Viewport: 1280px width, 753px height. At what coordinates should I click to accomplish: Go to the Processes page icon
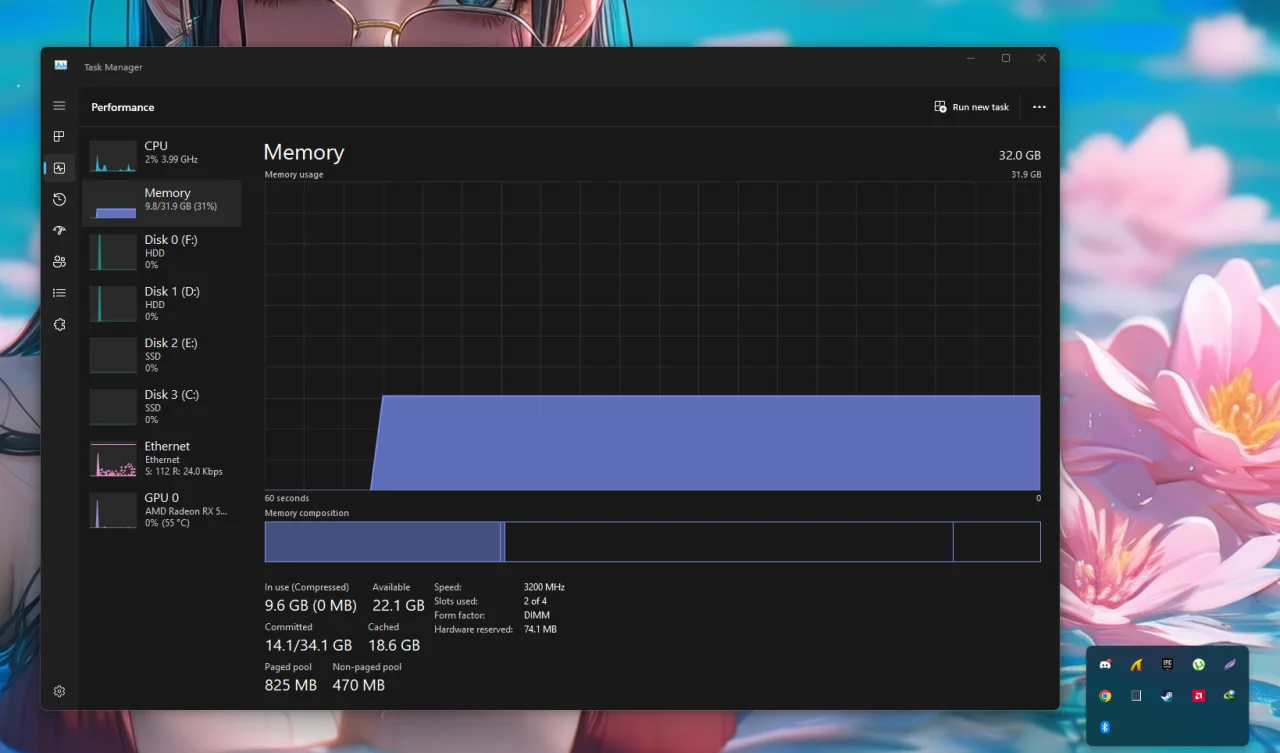pyautogui.click(x=59, y=137)
